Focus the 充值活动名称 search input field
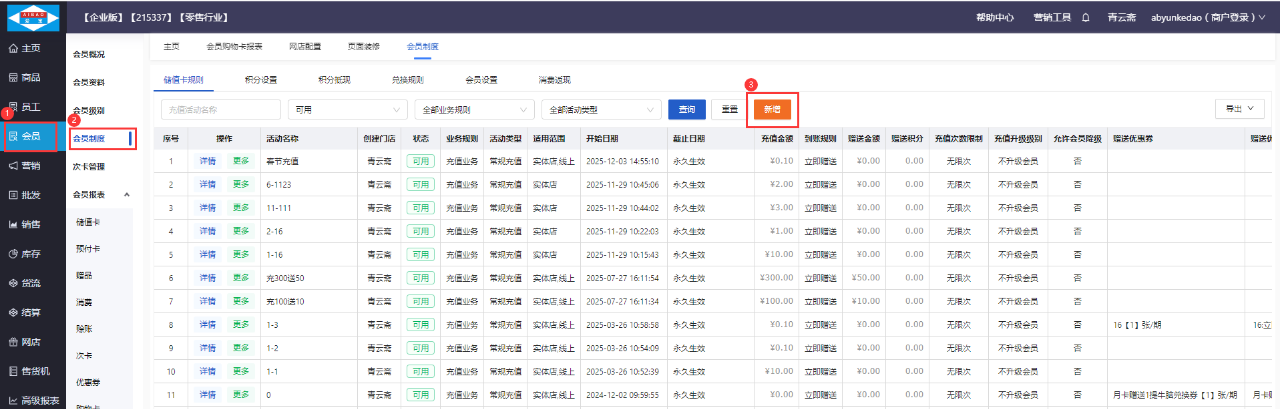 pos(219,109)
